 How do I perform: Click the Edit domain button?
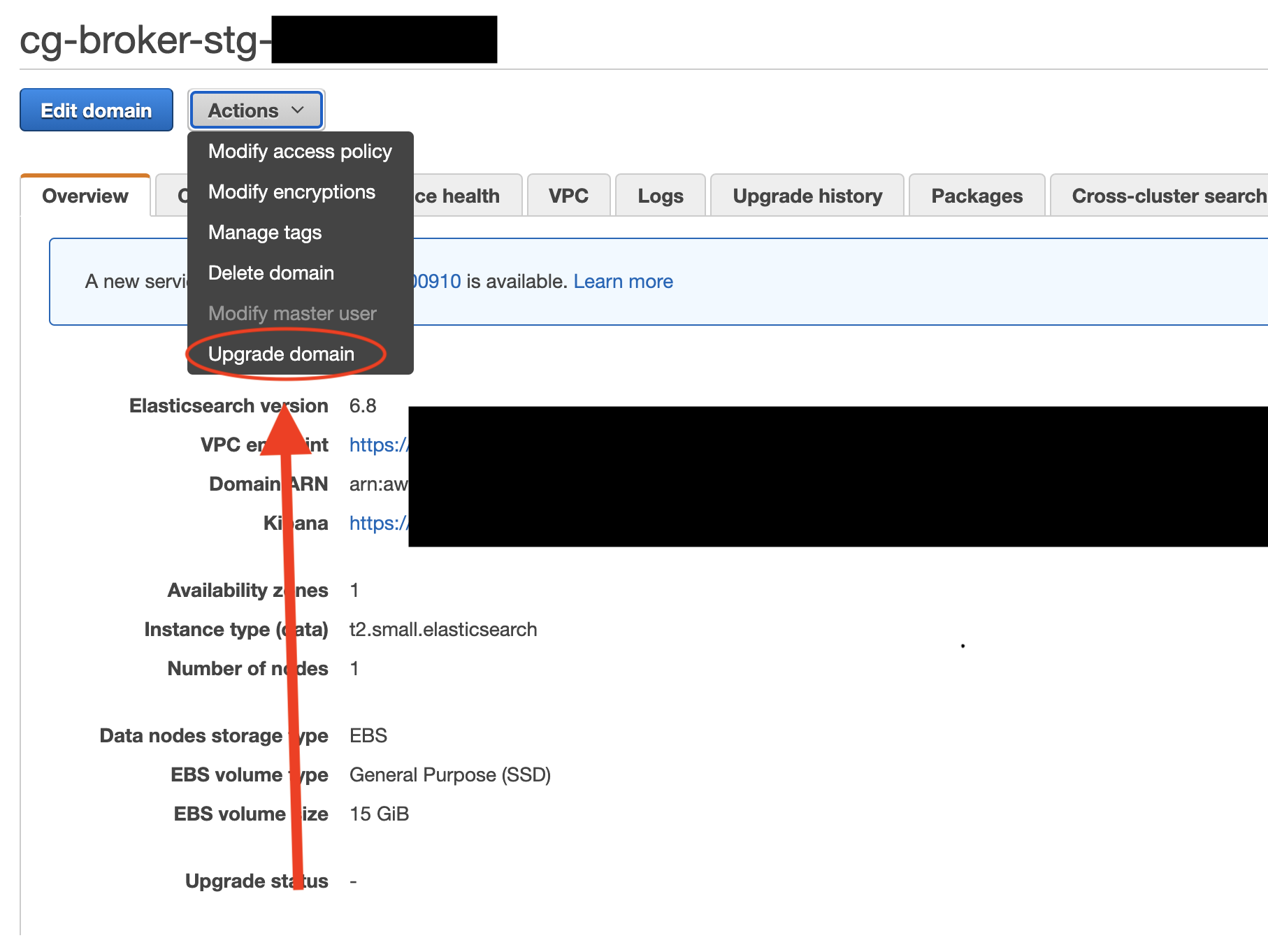(96, 110)
